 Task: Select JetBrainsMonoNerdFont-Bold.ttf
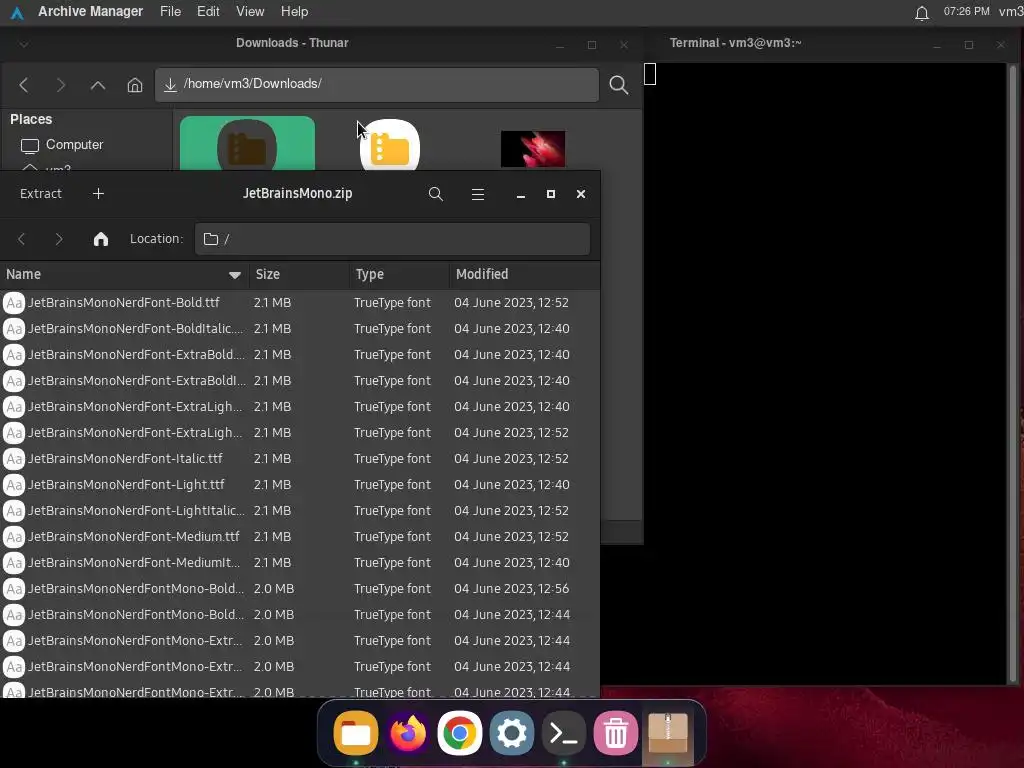(300, 302)
